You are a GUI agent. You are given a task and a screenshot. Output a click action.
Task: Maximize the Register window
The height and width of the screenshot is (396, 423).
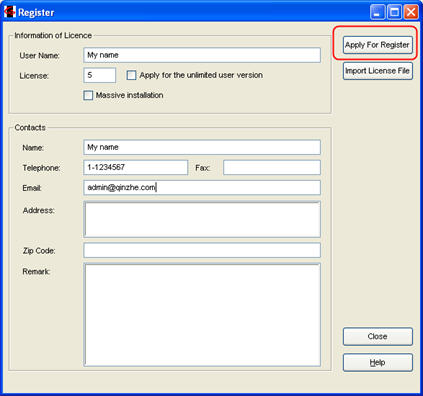pyautogui.click(x=394, y=12)
